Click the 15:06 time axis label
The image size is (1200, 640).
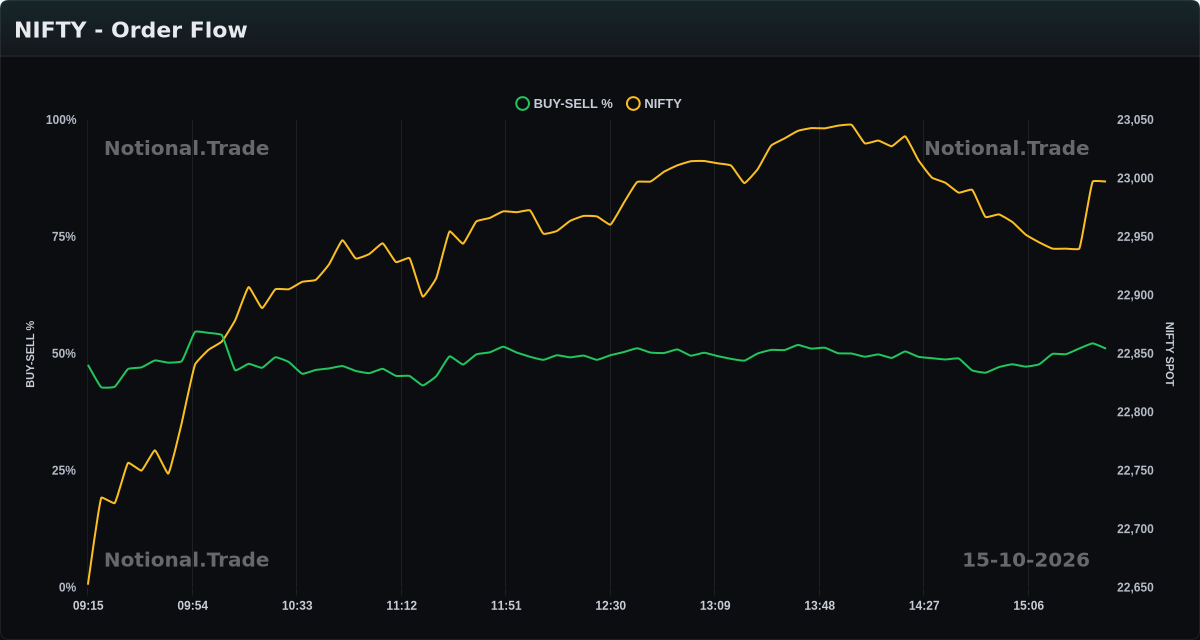[1028, 606]
